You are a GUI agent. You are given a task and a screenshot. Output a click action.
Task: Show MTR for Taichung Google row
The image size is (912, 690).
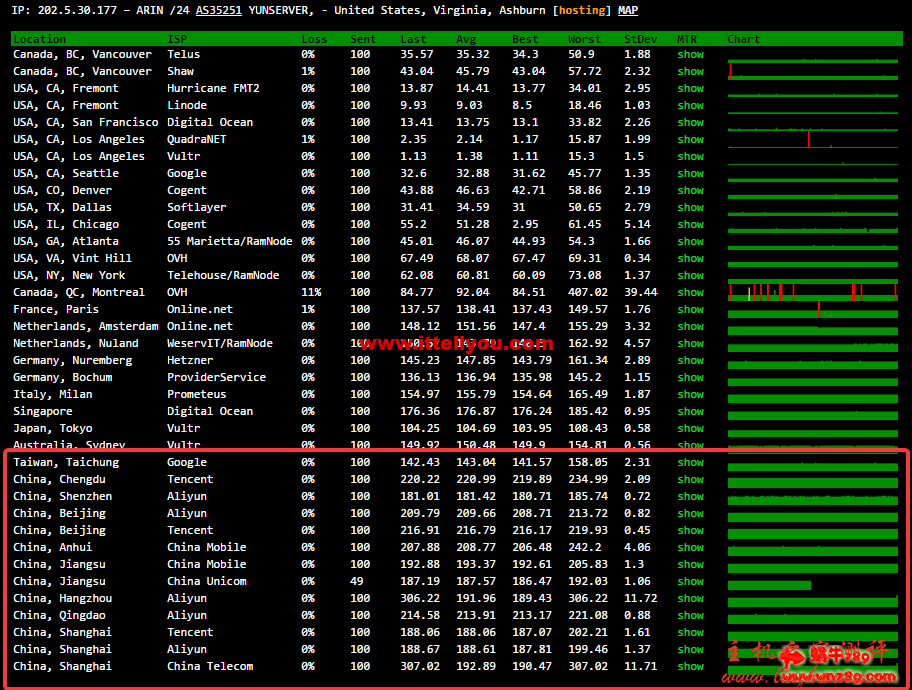(690, 462)
